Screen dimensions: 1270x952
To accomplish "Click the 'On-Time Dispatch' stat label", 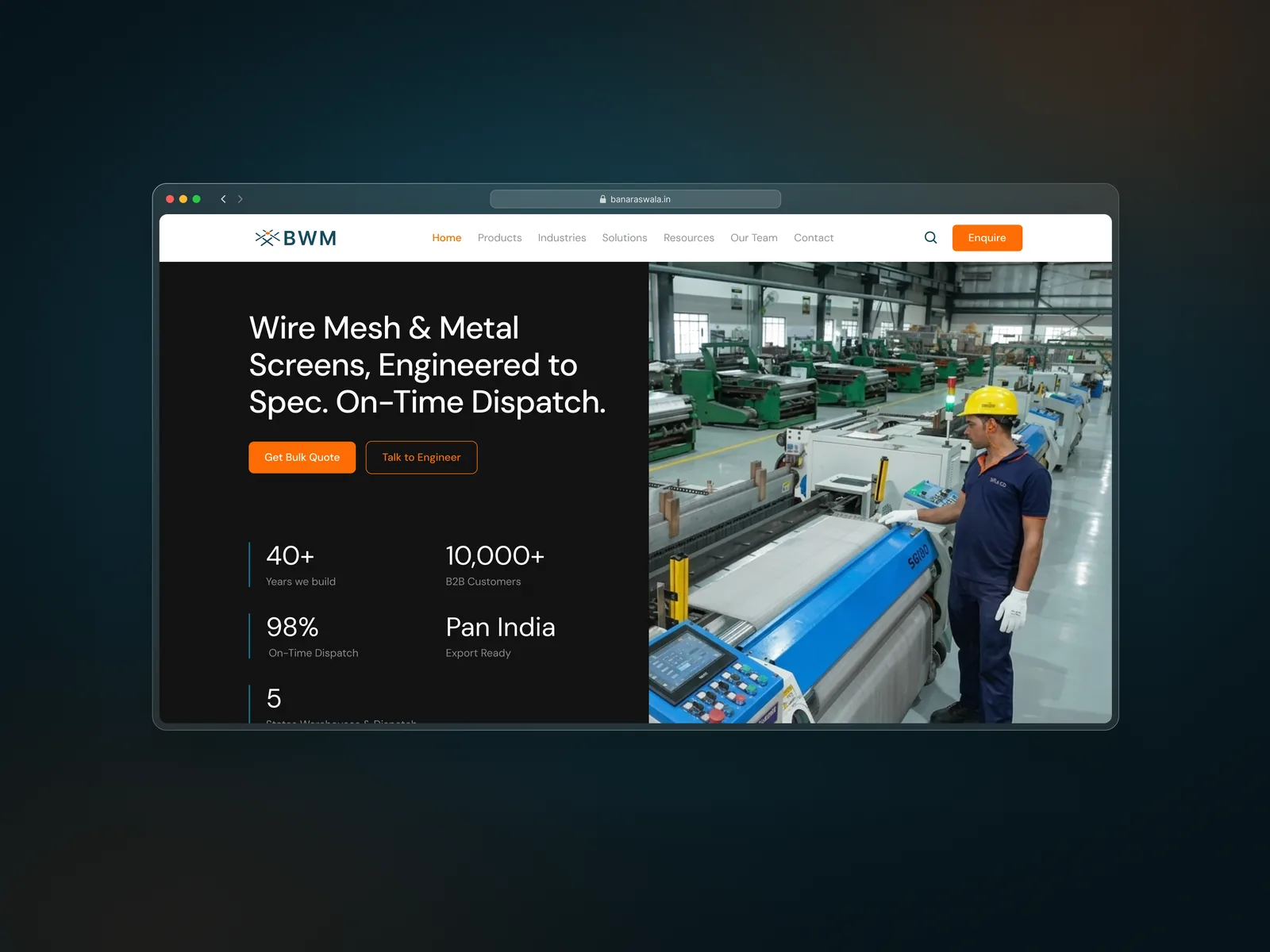I will point(314,653).
